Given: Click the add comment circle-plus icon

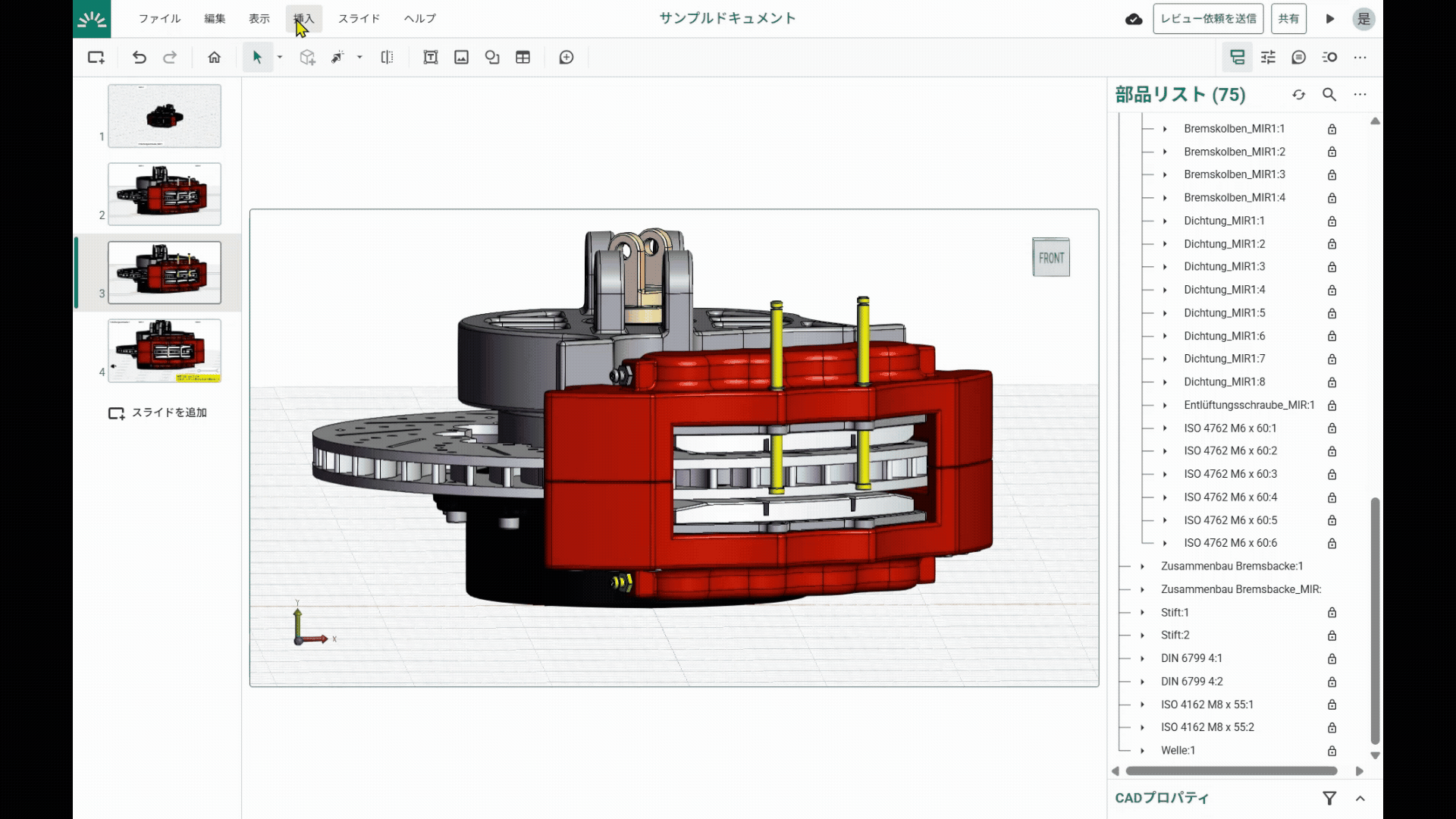Looking at the screenshot, I should tap(566, 57).
